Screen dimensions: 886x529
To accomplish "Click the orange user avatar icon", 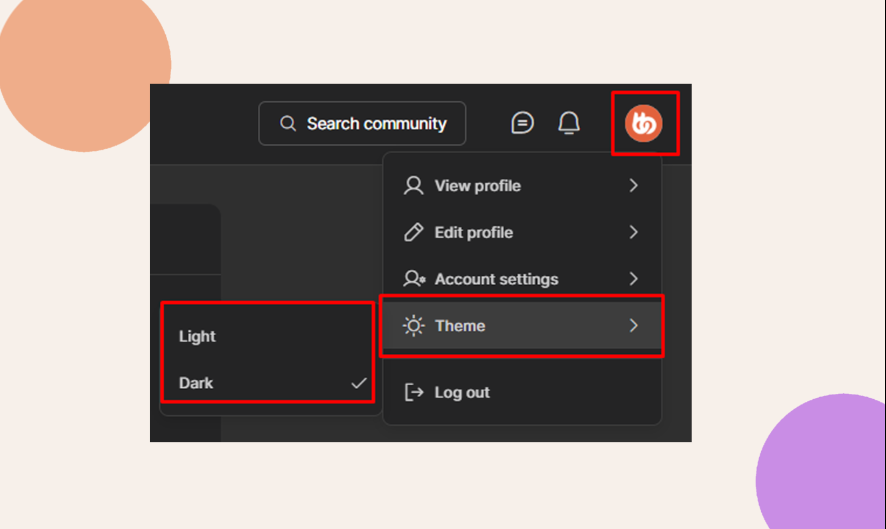I will [644, 123].
